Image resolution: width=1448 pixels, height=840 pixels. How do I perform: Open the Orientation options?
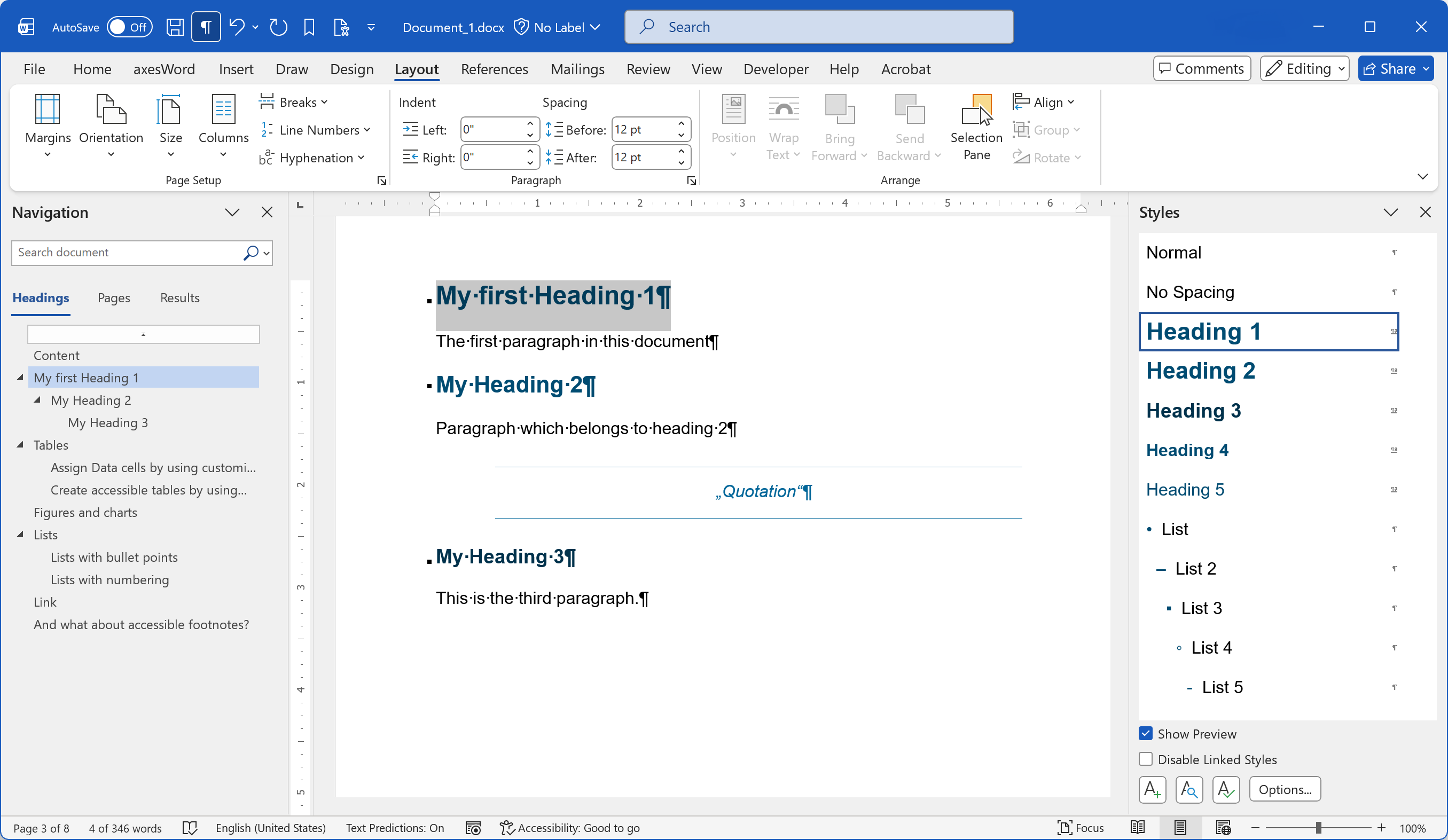(x=111, y=125)
